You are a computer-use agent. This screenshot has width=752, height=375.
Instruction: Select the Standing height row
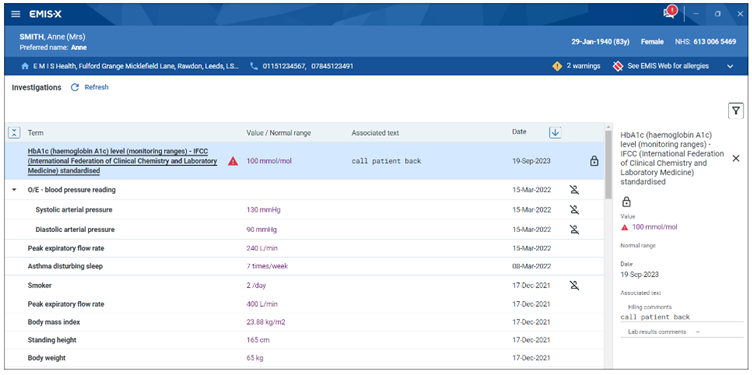coord(305,340)
